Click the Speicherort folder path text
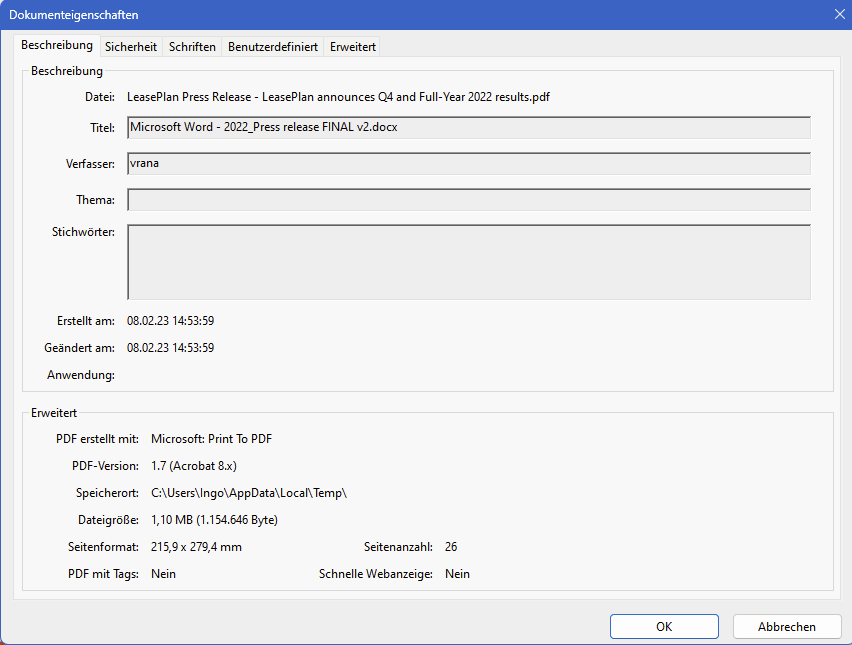The image size is (852, 645). click(x=248, y=493)
